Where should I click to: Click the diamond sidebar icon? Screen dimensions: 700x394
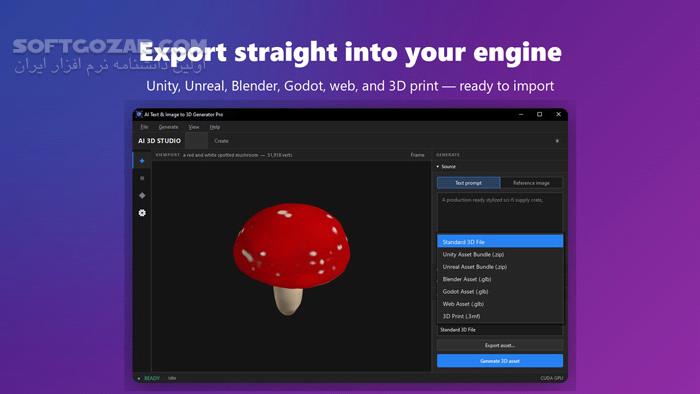click(x=142, y=195)
